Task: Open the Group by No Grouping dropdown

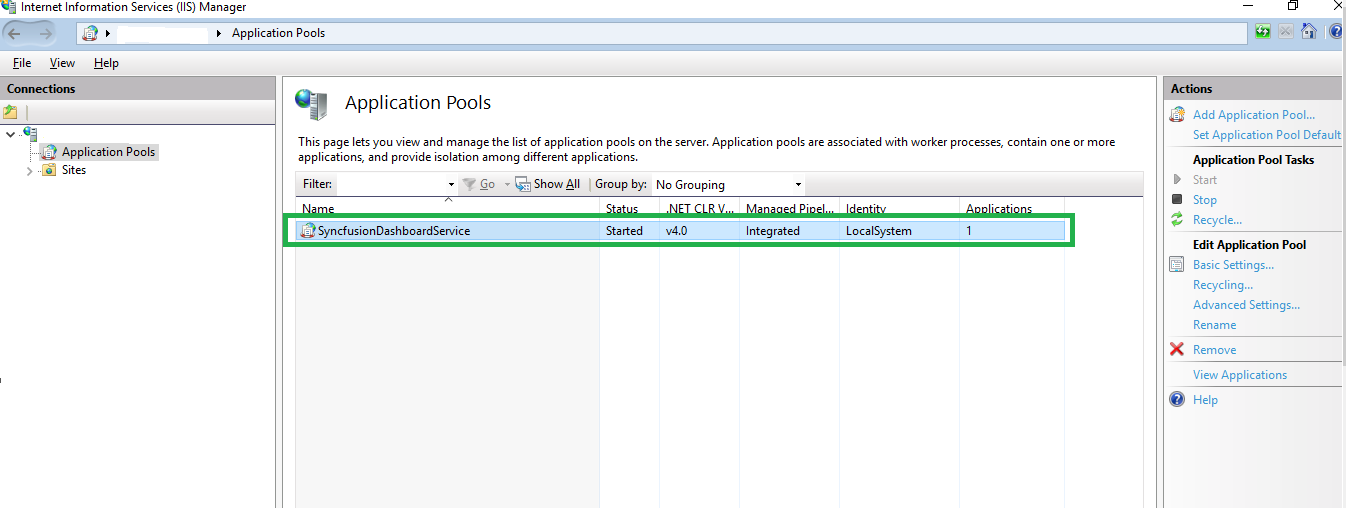Action: pos(728,185)
